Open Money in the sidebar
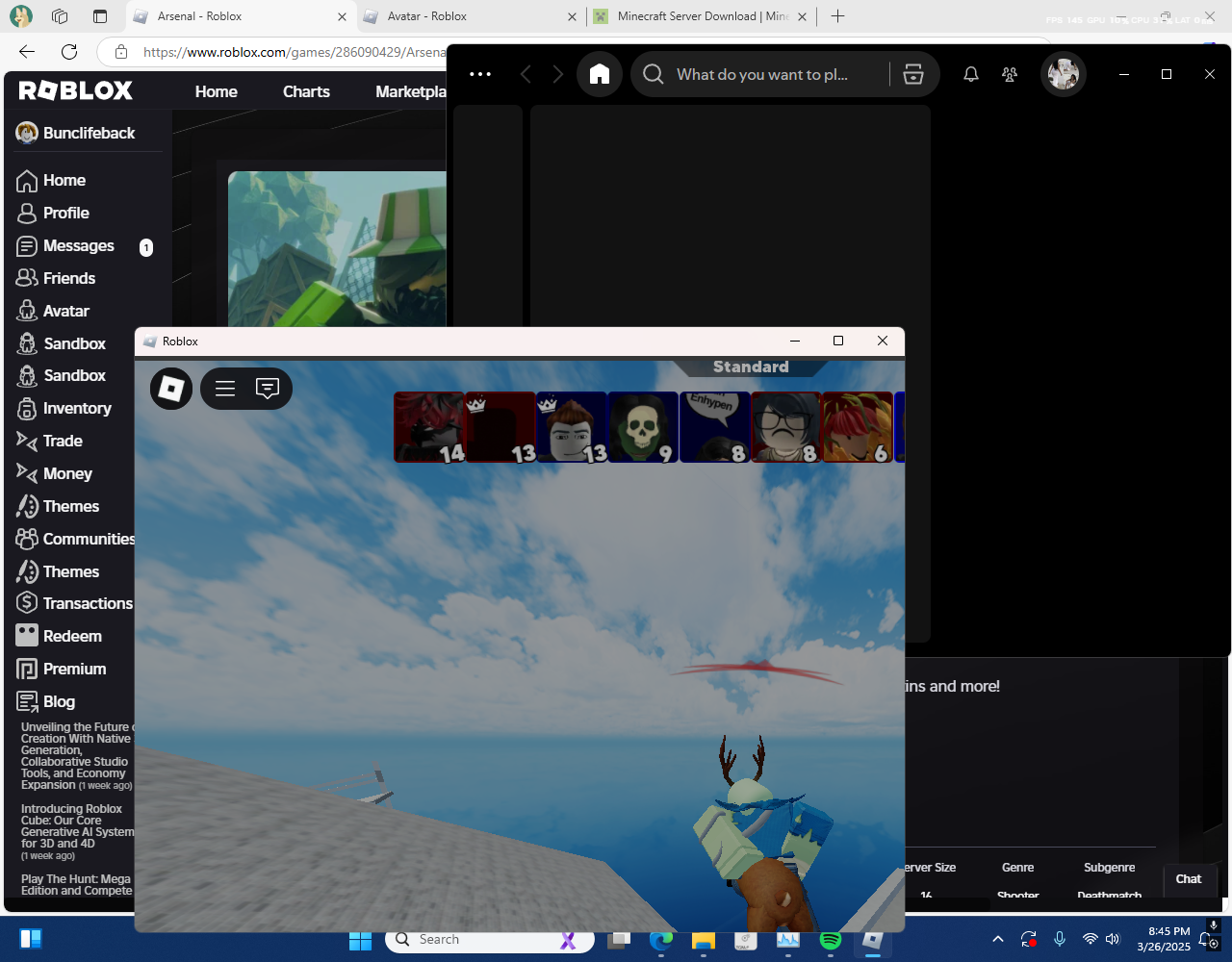The width and height of the screenshot is (1232, 962). point(54,473)
